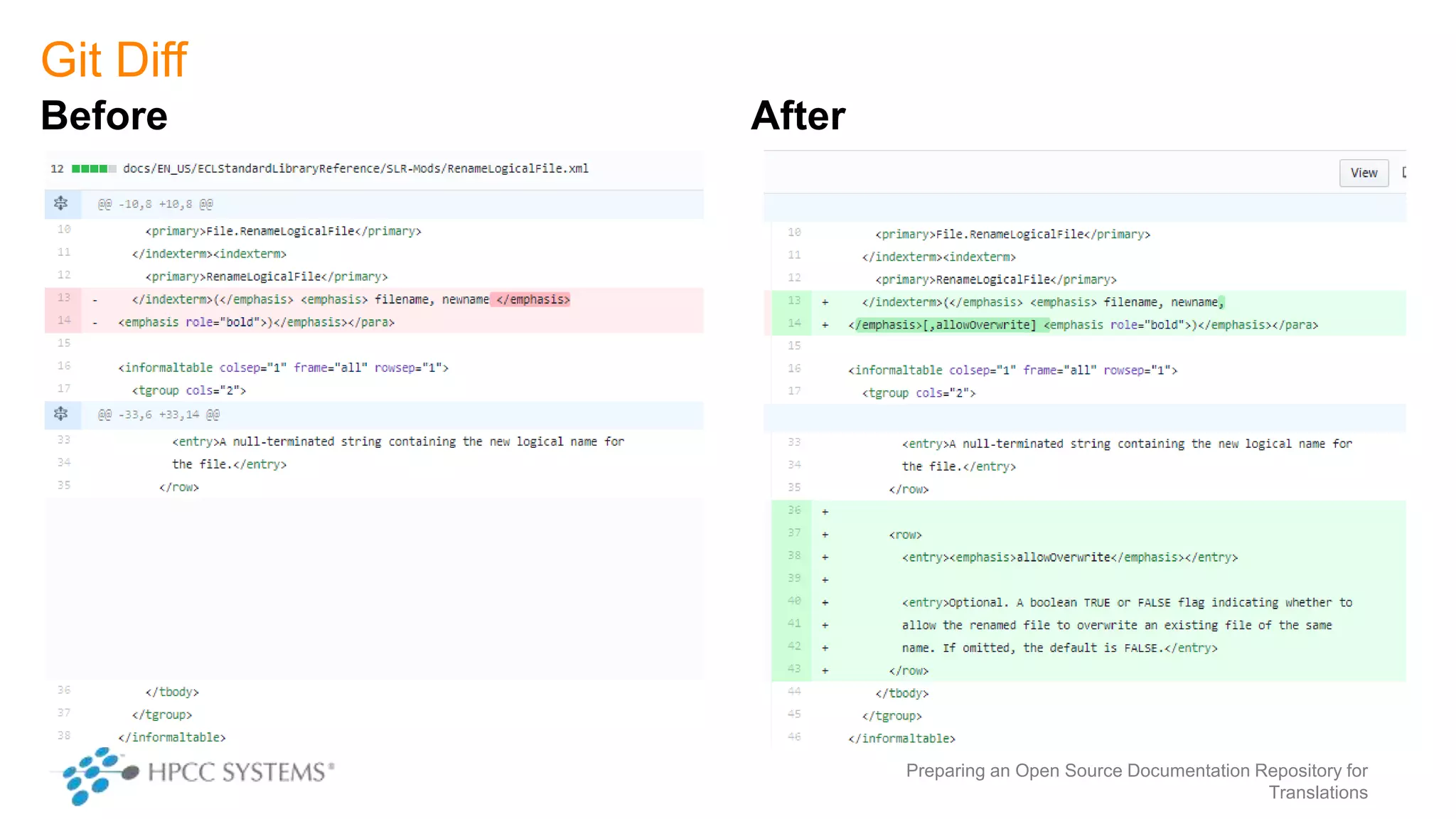Click </indexterm><indexterm> line 11 in Before pane

pos(209,254)
